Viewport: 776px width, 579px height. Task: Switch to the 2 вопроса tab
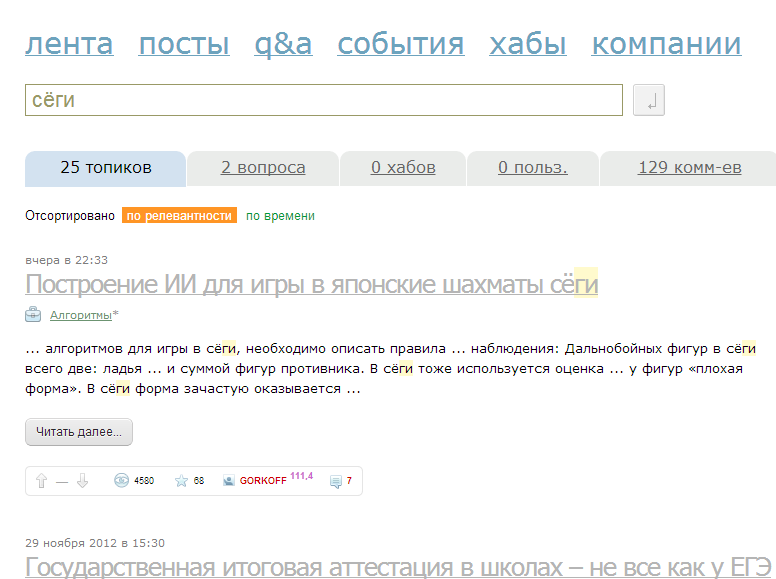[263, 168]
